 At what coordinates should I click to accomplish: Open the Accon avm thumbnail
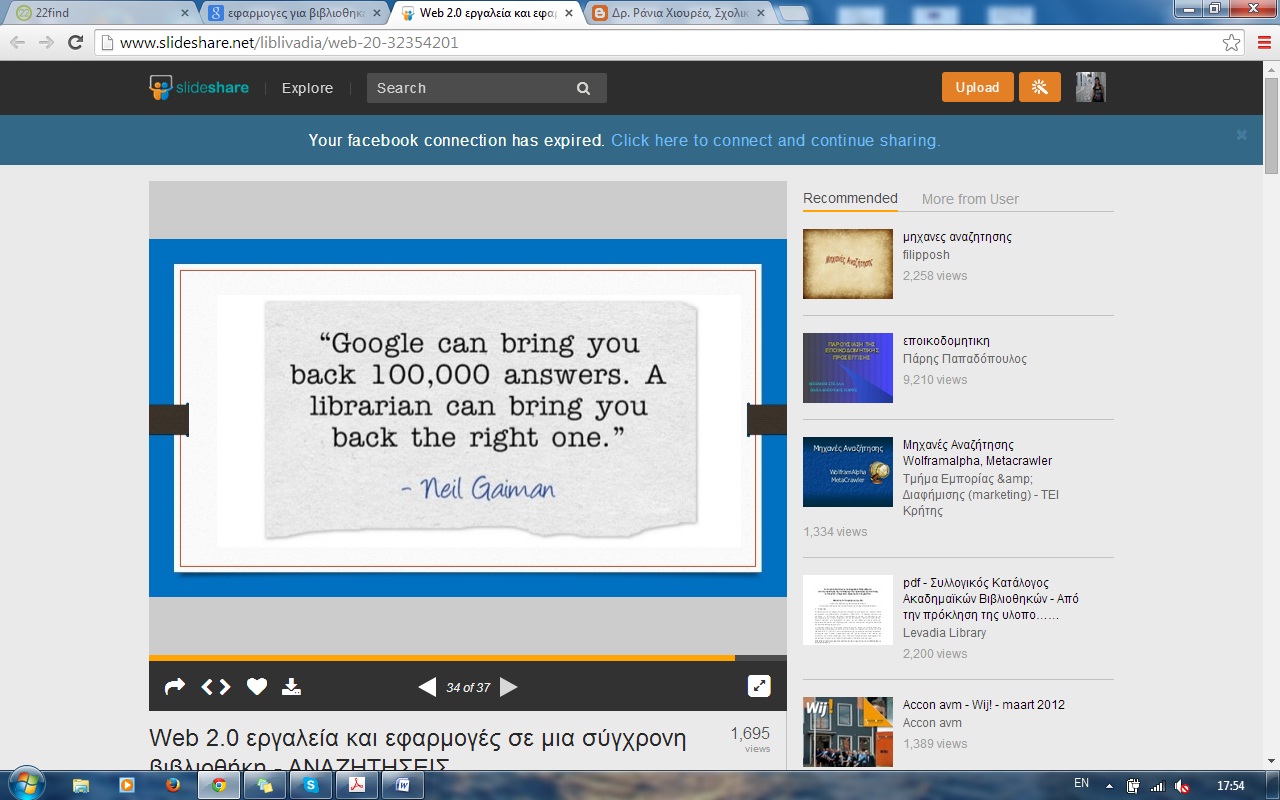coord(848,732)
